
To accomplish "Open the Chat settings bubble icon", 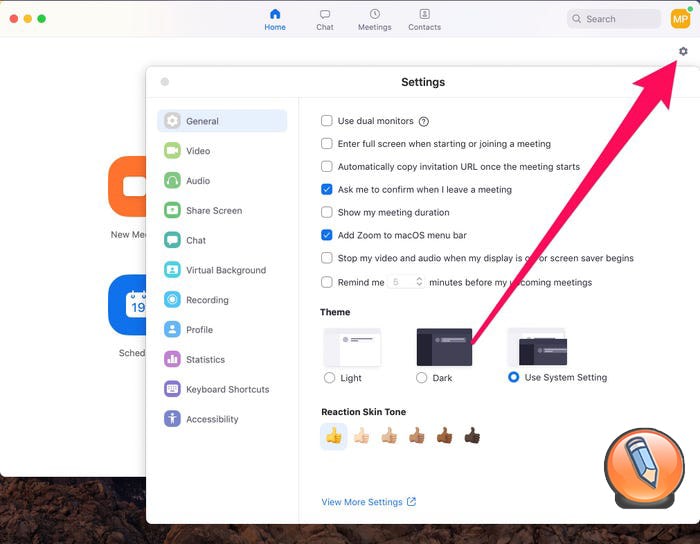I will click(x=172, y=240).
